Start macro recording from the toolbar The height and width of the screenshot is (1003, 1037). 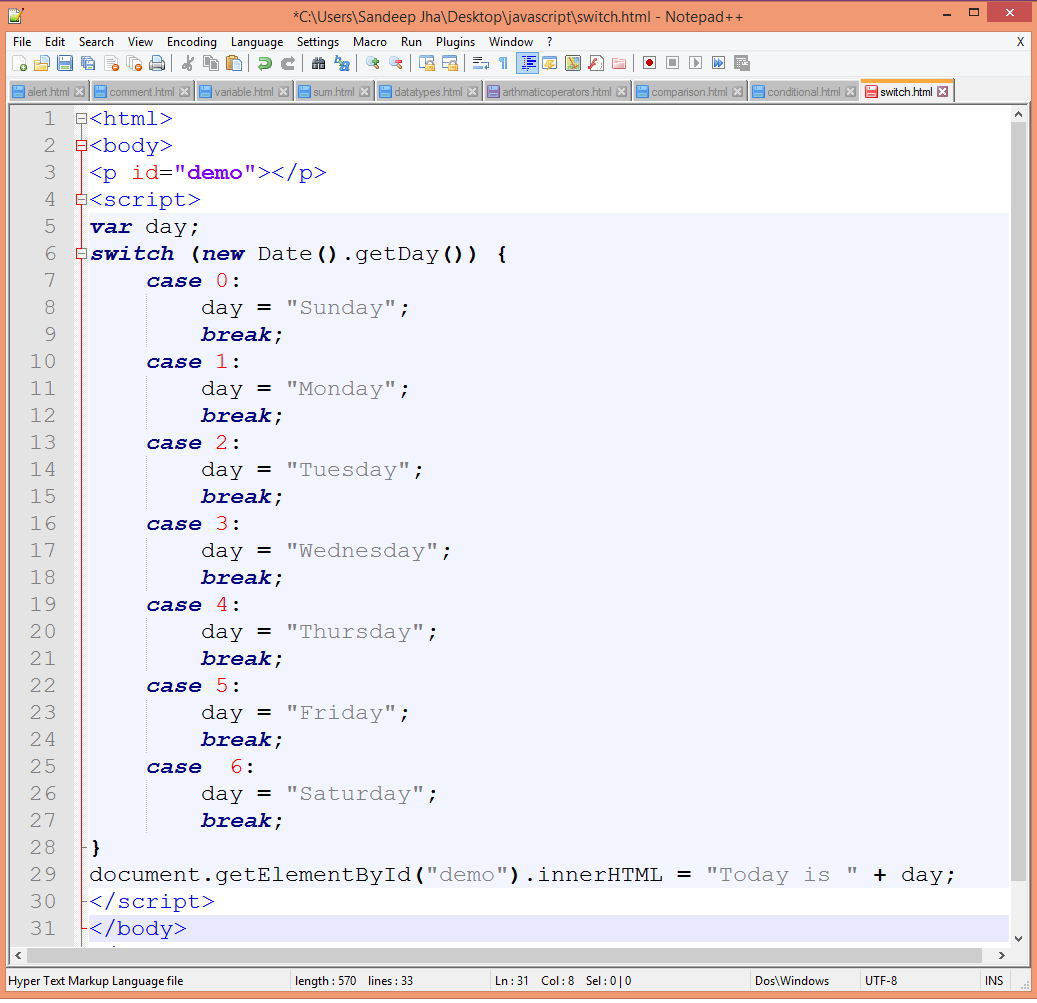tap(649, 63)
